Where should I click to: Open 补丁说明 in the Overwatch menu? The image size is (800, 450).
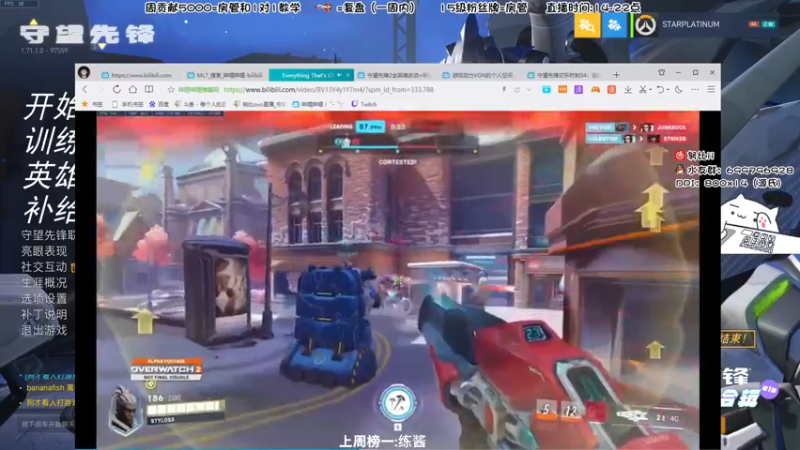coord(44,314)
